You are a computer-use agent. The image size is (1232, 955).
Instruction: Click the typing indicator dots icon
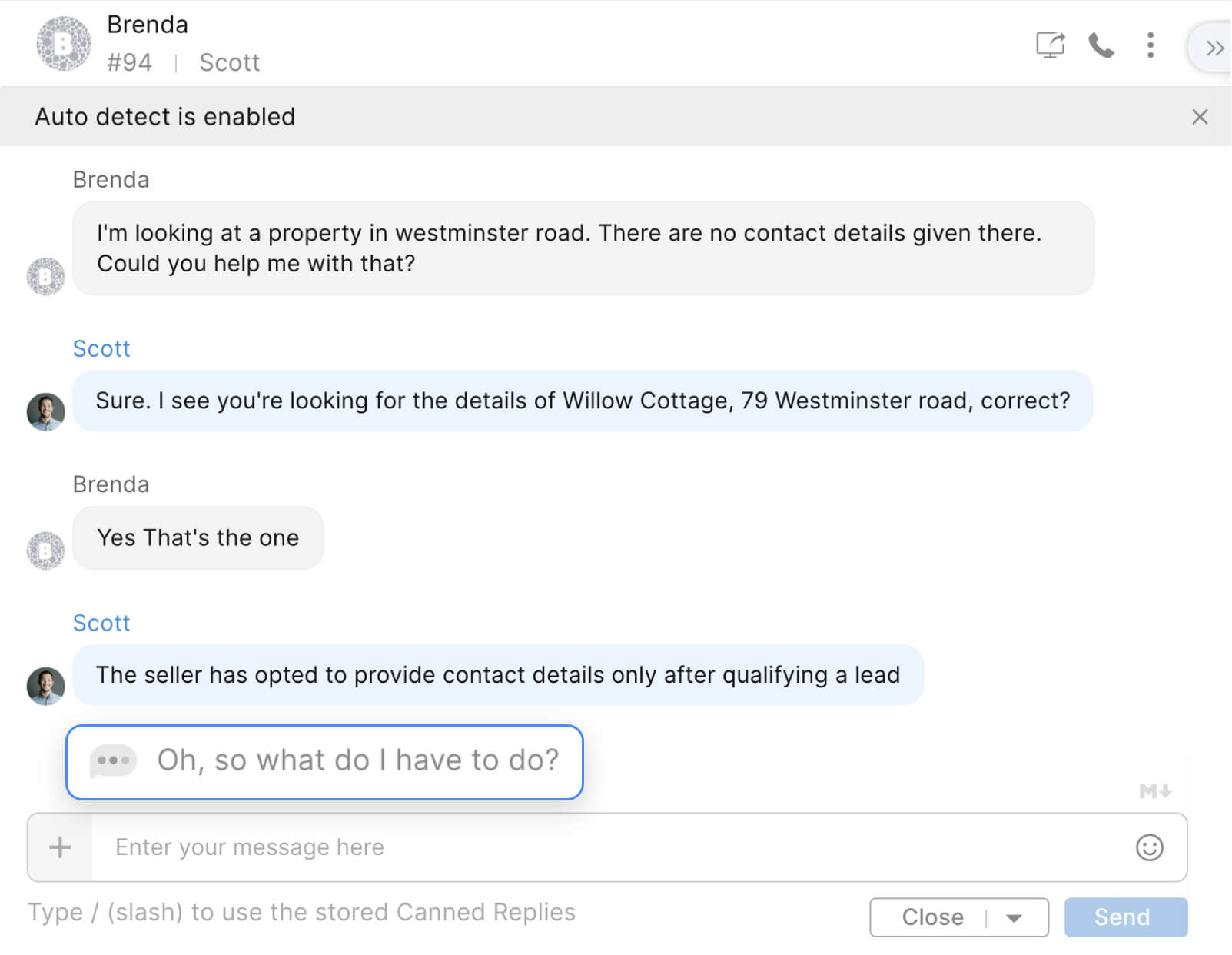coord(113,760)
